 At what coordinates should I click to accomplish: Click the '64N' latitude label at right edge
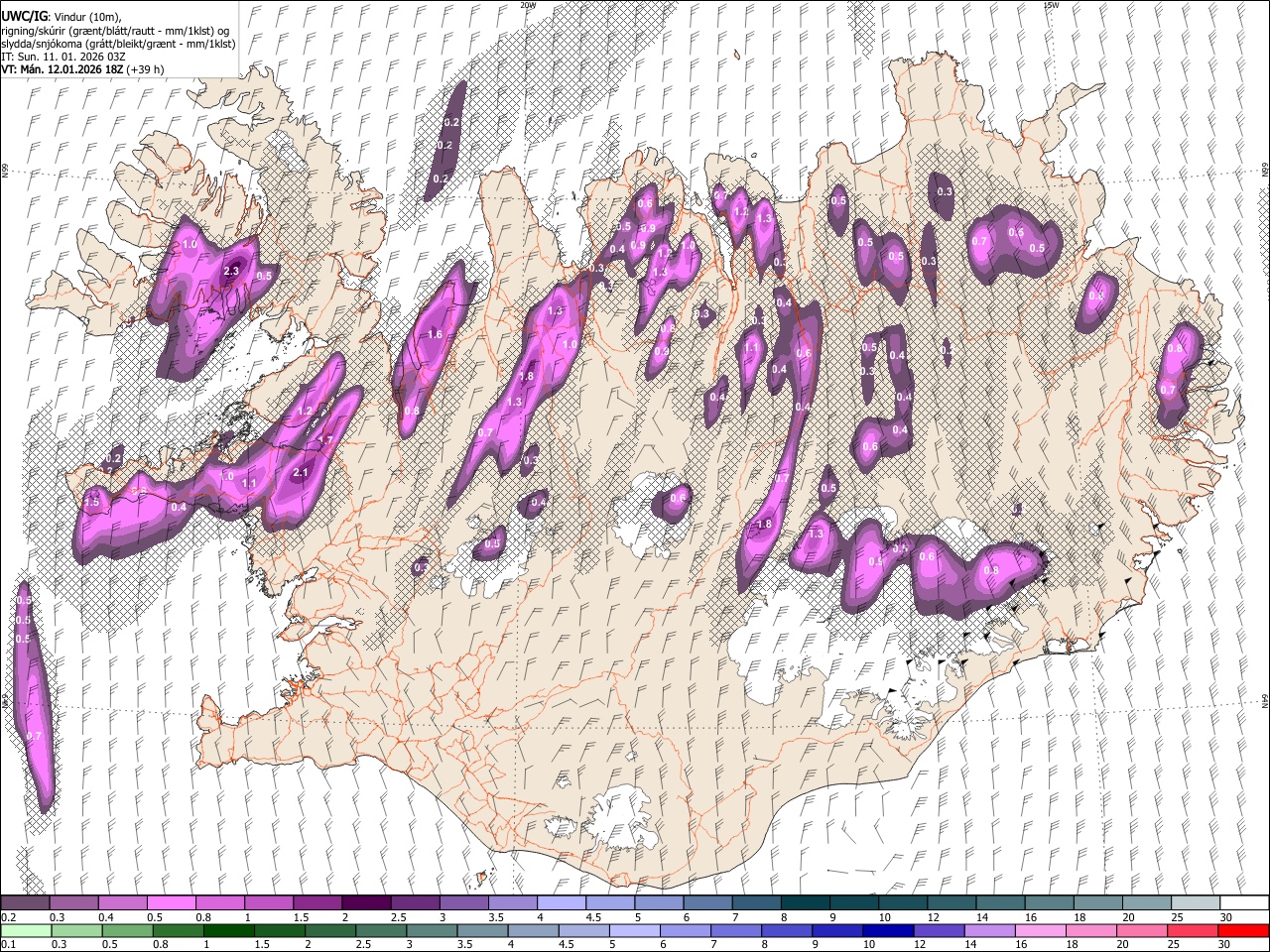1265,700
